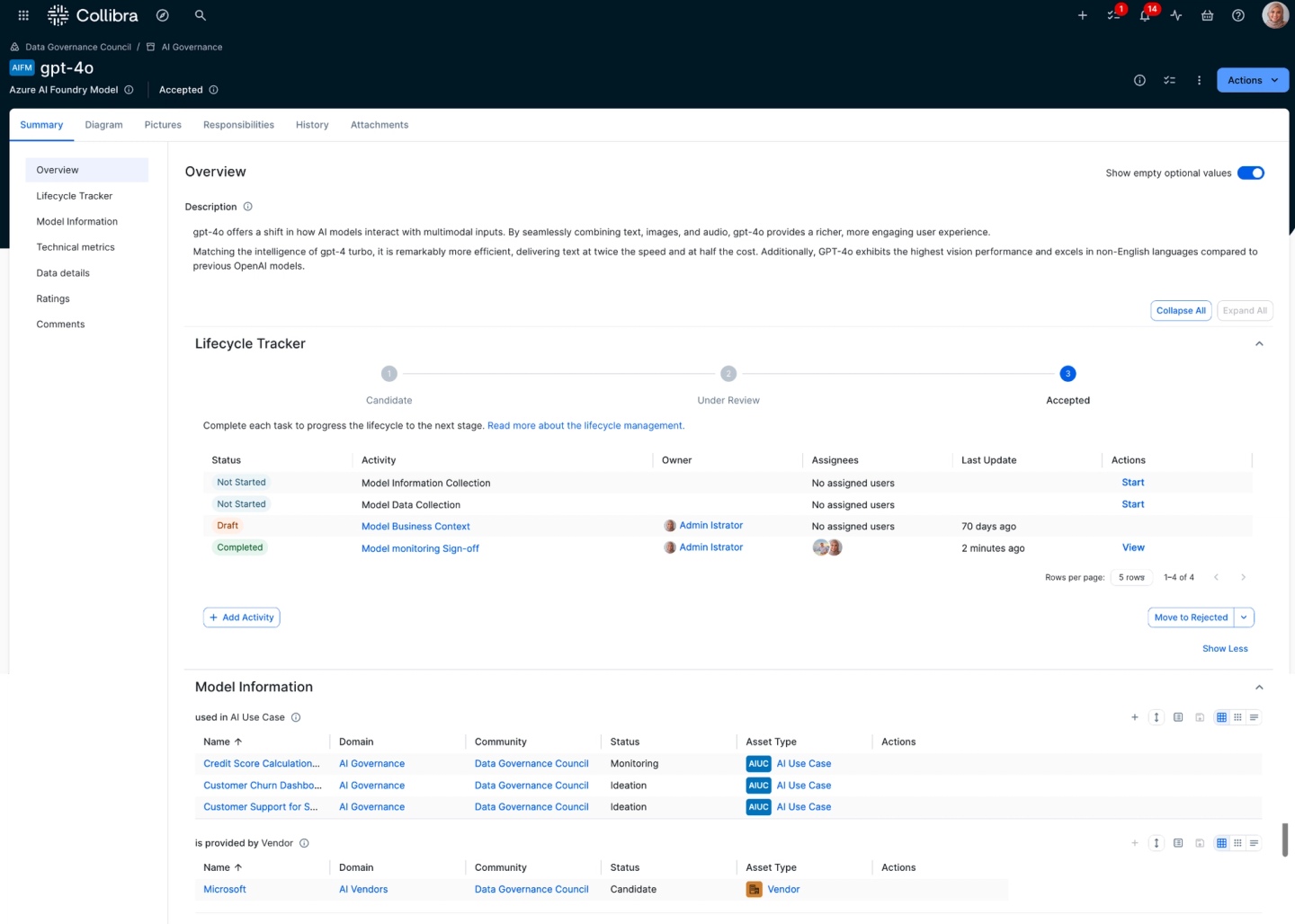
Task: Open the History tab
Action: coord(312,125)
